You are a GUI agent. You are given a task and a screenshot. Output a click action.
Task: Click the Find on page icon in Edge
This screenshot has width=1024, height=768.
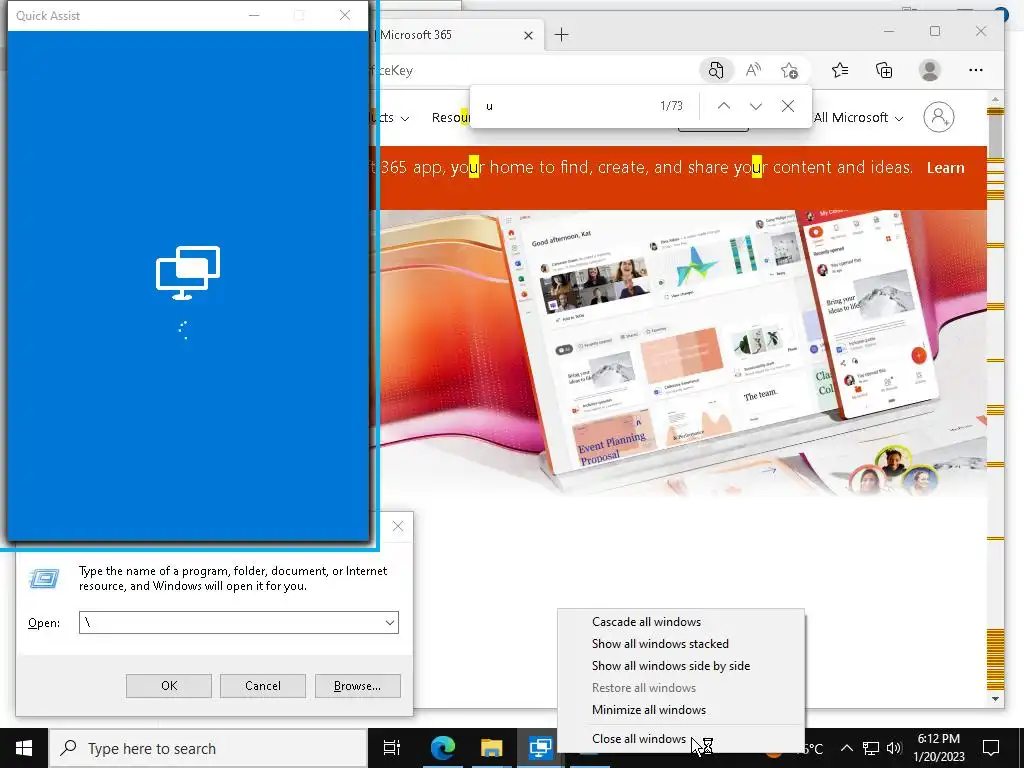[716, 70]
